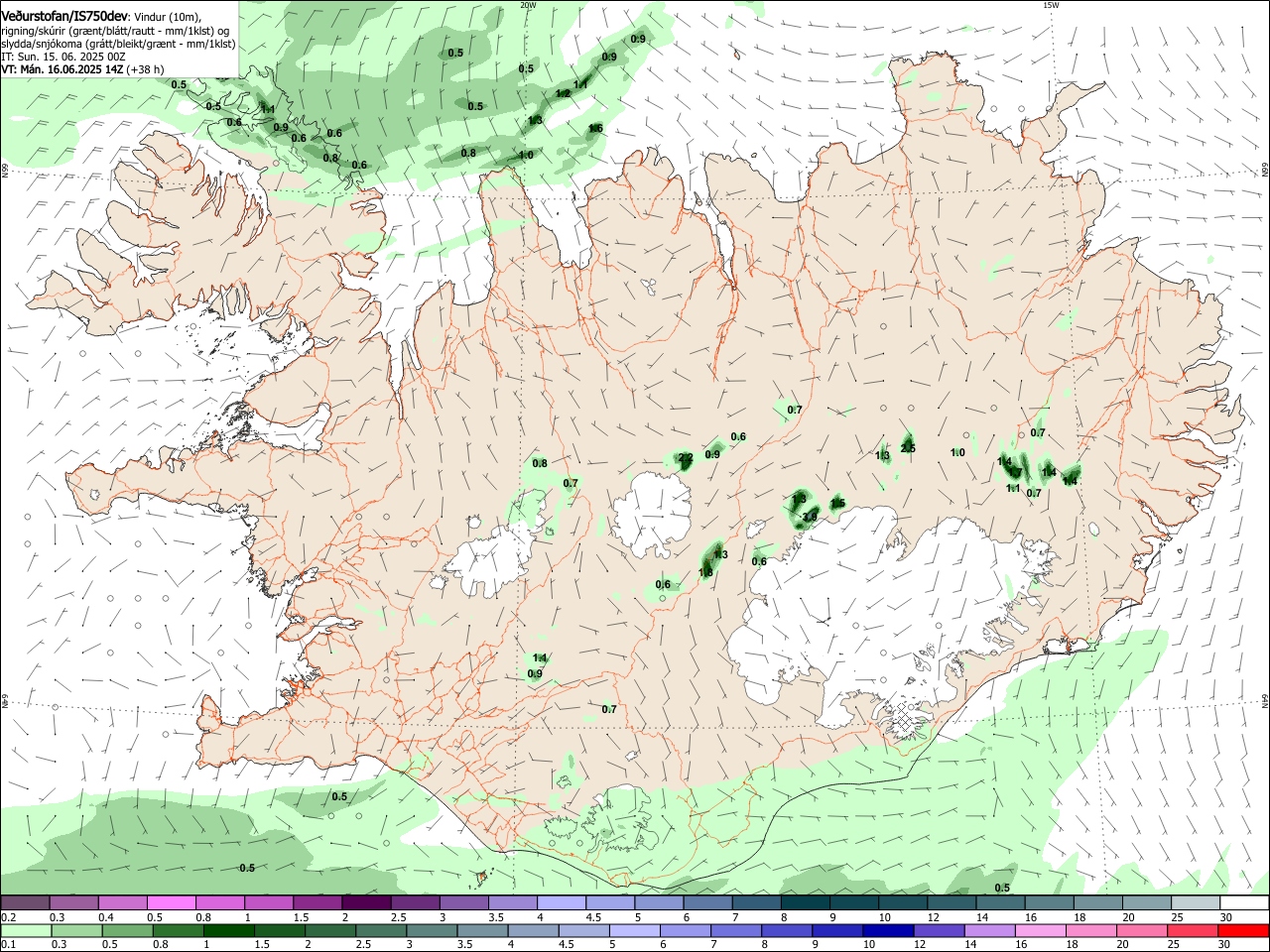The width and height of the screenshot is (1270, 952).
Task: Pick the top-row light grey swatch between 25 and 30
Action: tap(1195, 902)
